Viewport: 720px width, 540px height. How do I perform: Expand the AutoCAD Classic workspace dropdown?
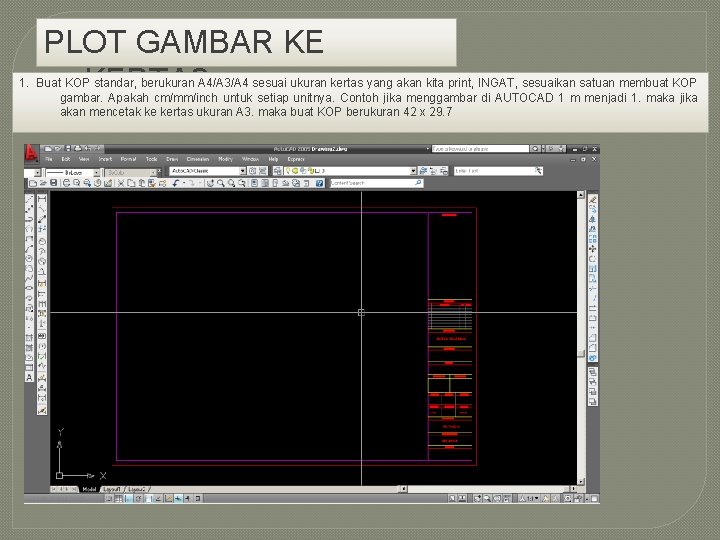point(243,171)
